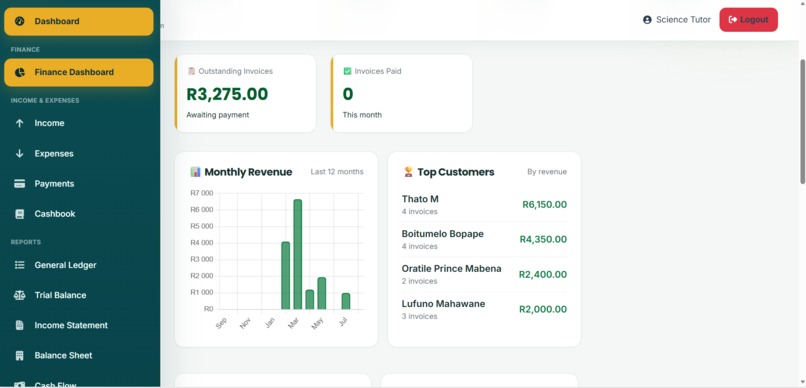
Task: Click customer Boitumelo Bopape
Action: [x=443, y=234]
